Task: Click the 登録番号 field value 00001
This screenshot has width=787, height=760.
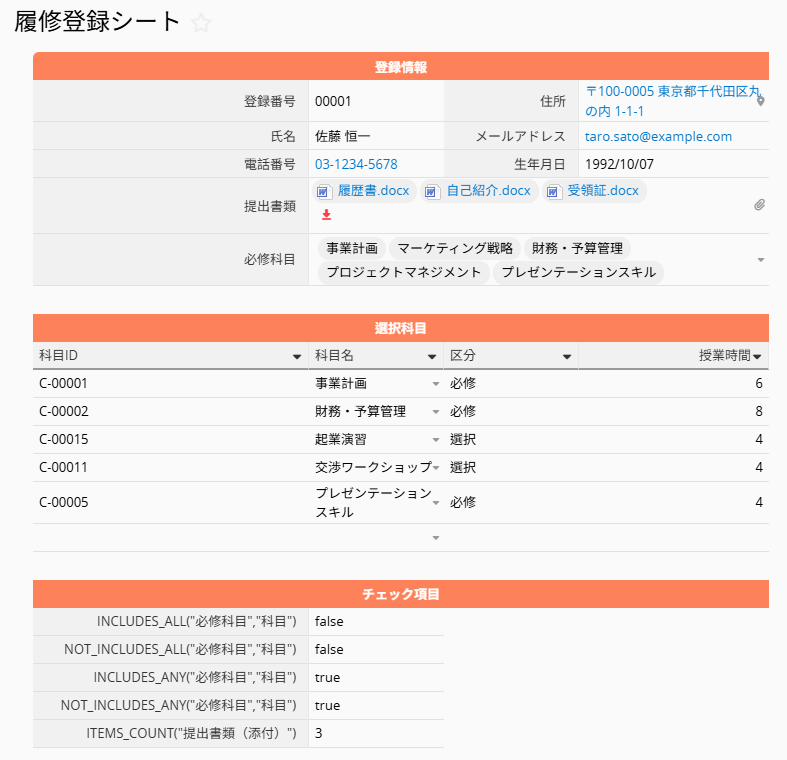Action: tap(333, 101)
